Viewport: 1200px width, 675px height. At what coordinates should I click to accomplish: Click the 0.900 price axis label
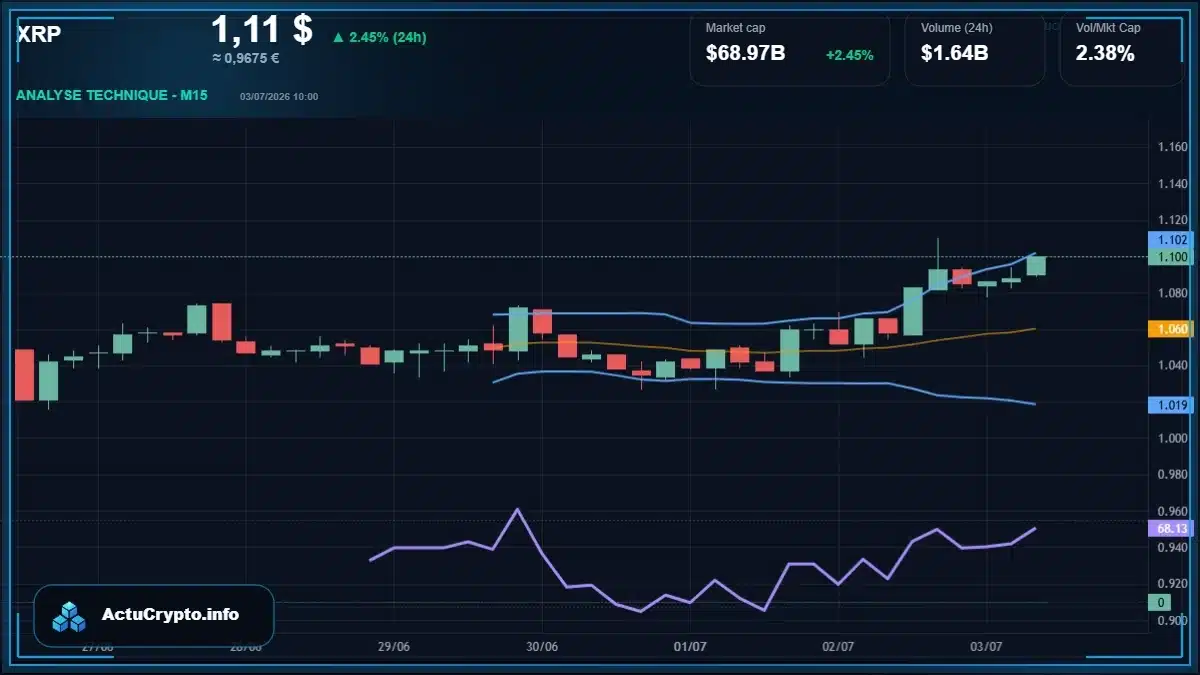(1172, 621)
